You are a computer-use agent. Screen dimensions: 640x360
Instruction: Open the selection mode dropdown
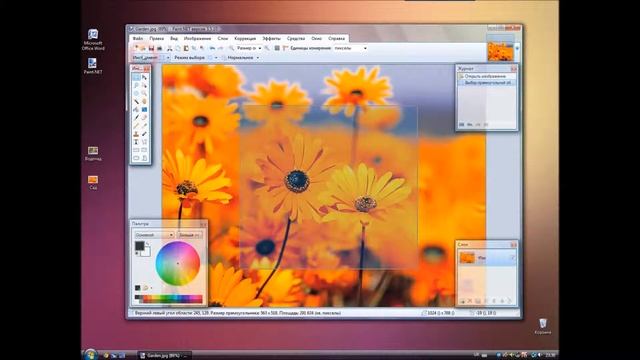(x=216, y=58)
